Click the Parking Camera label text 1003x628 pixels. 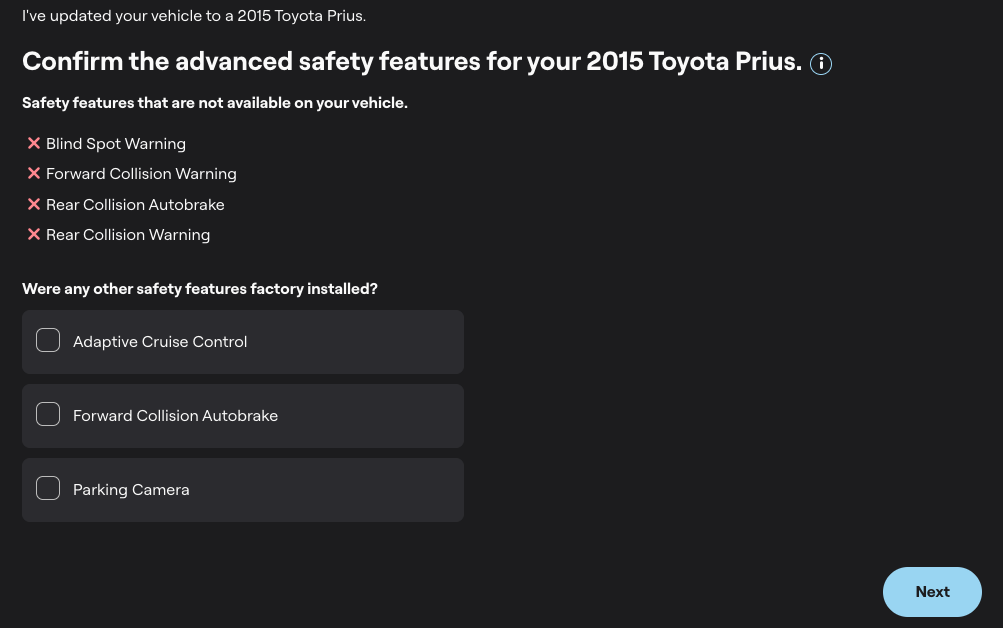tap(131, 490)
